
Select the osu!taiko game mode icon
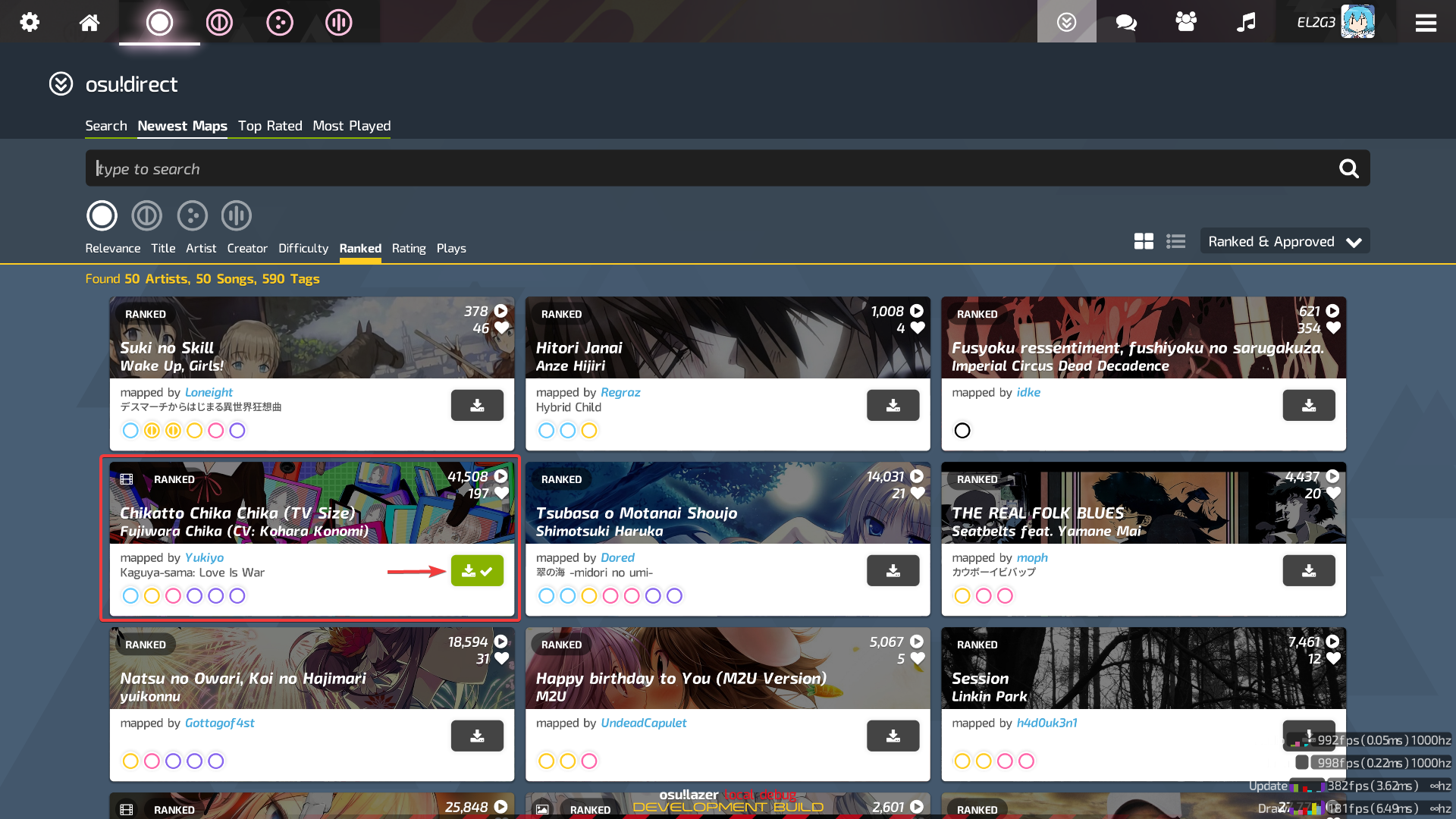[219, 22]
